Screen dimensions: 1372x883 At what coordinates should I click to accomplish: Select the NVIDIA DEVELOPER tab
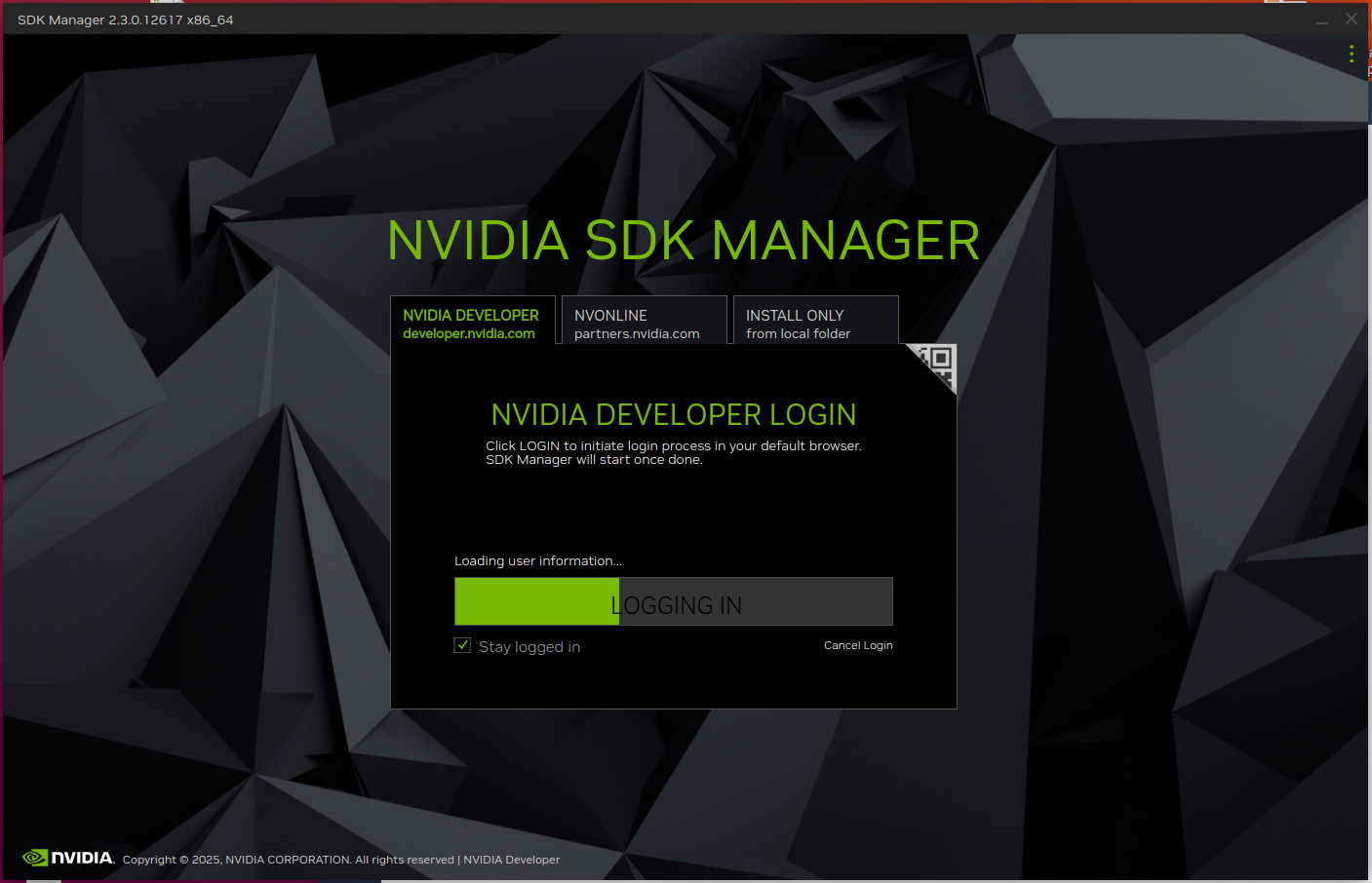[473, 321]
